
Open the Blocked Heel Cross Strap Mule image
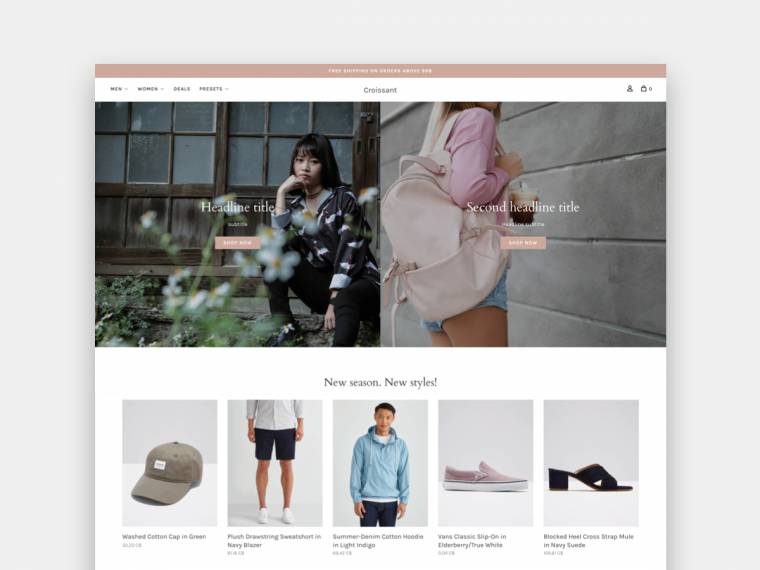click(x=591, y=463)
